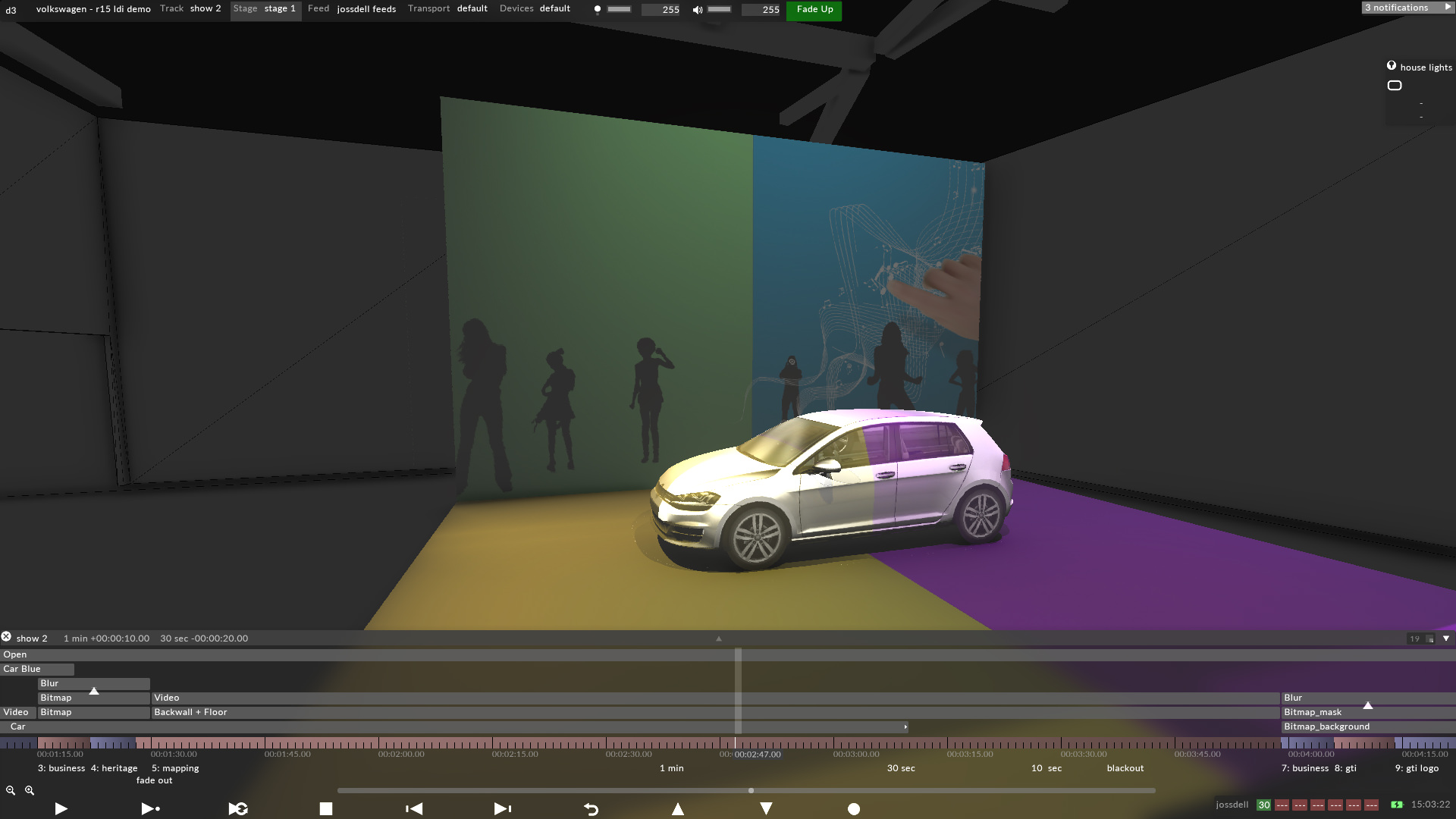This screenshot has height=819, width=1456.
Task: Click the 3: business cue tag
Action: click(x=61, y=768)
